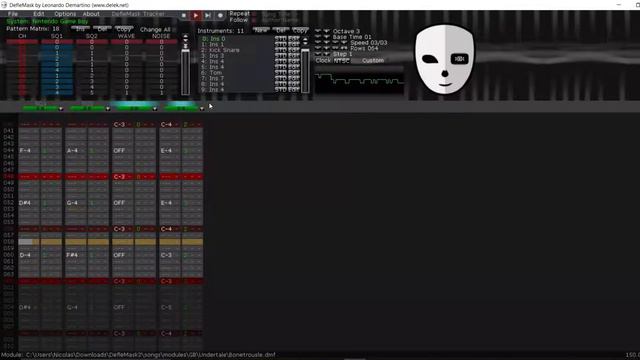Click first Rows arrow
Image resolution: width=640 pixels, height=360 pixels.
[x=318, y=48]
